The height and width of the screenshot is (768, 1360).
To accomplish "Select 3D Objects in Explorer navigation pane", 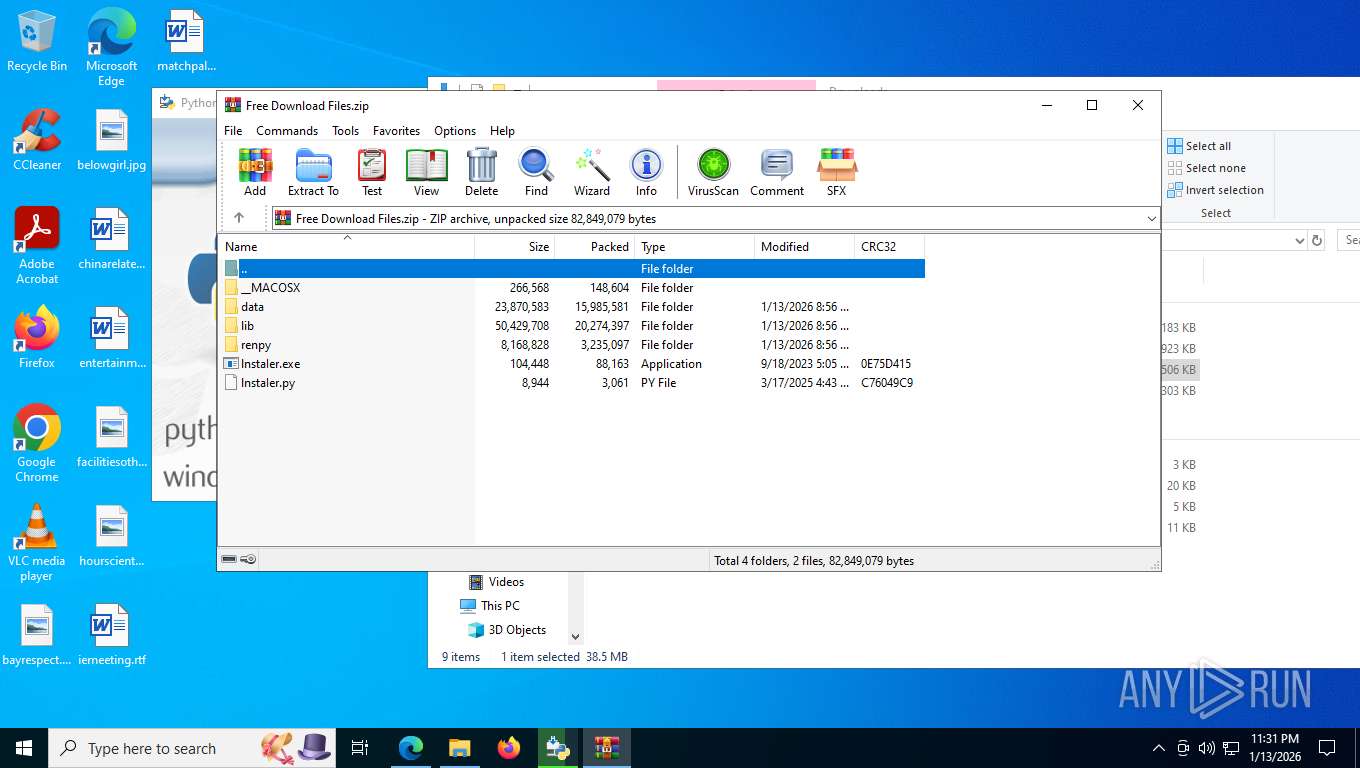I will [x=507, y=630].
